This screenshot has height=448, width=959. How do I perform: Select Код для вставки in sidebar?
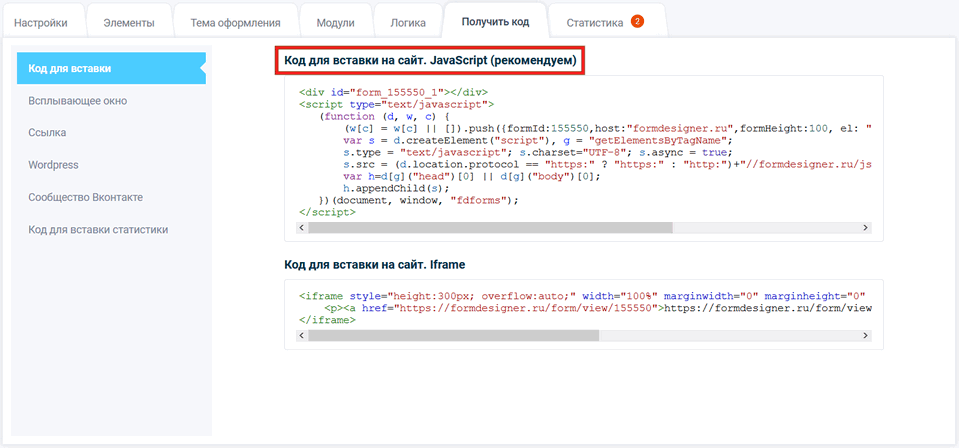(x=110, y=69)
